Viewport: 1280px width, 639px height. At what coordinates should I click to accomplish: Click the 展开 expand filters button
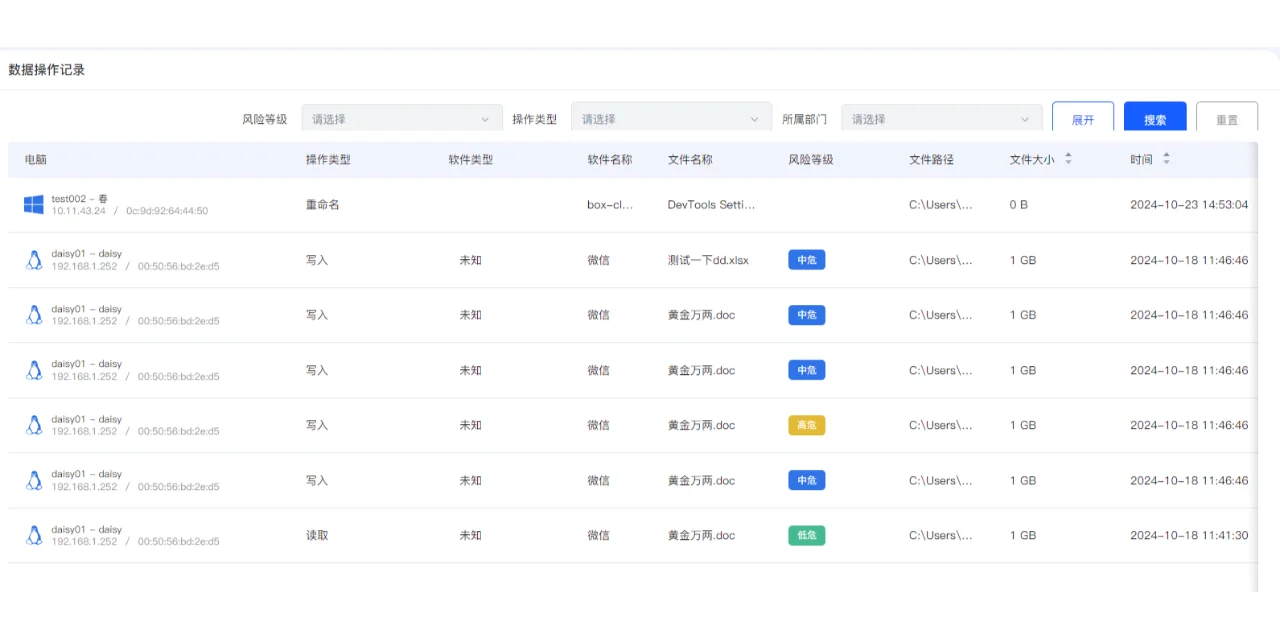tap(1083, 117)
